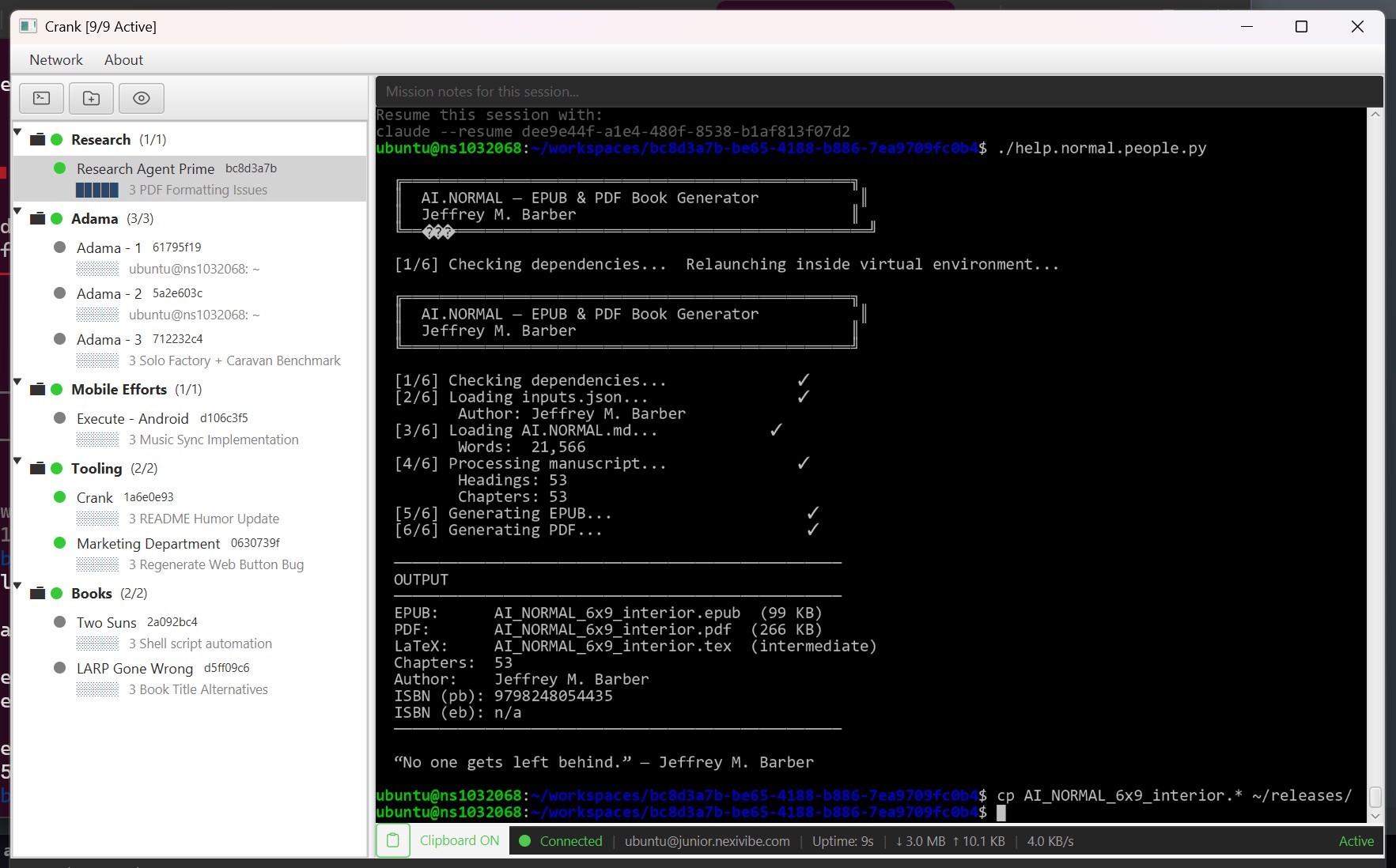Select the Research Agent Prime session
The image size is (1396, 868).
[x=145, y=168]
